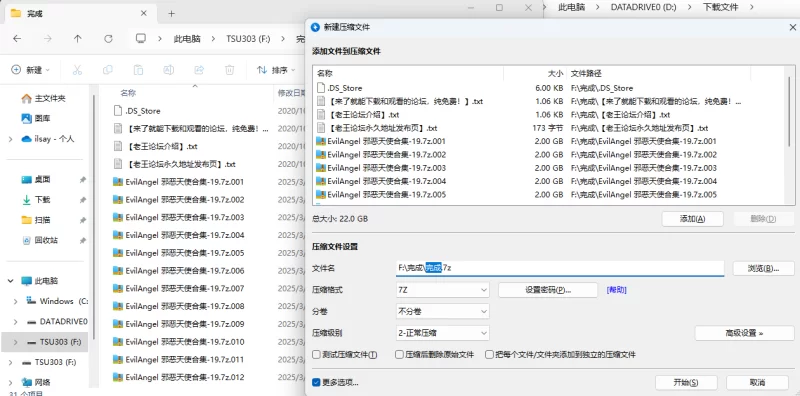Click 设置密码(P)... button
The image size is (800, 396).
tap(548, 290)
